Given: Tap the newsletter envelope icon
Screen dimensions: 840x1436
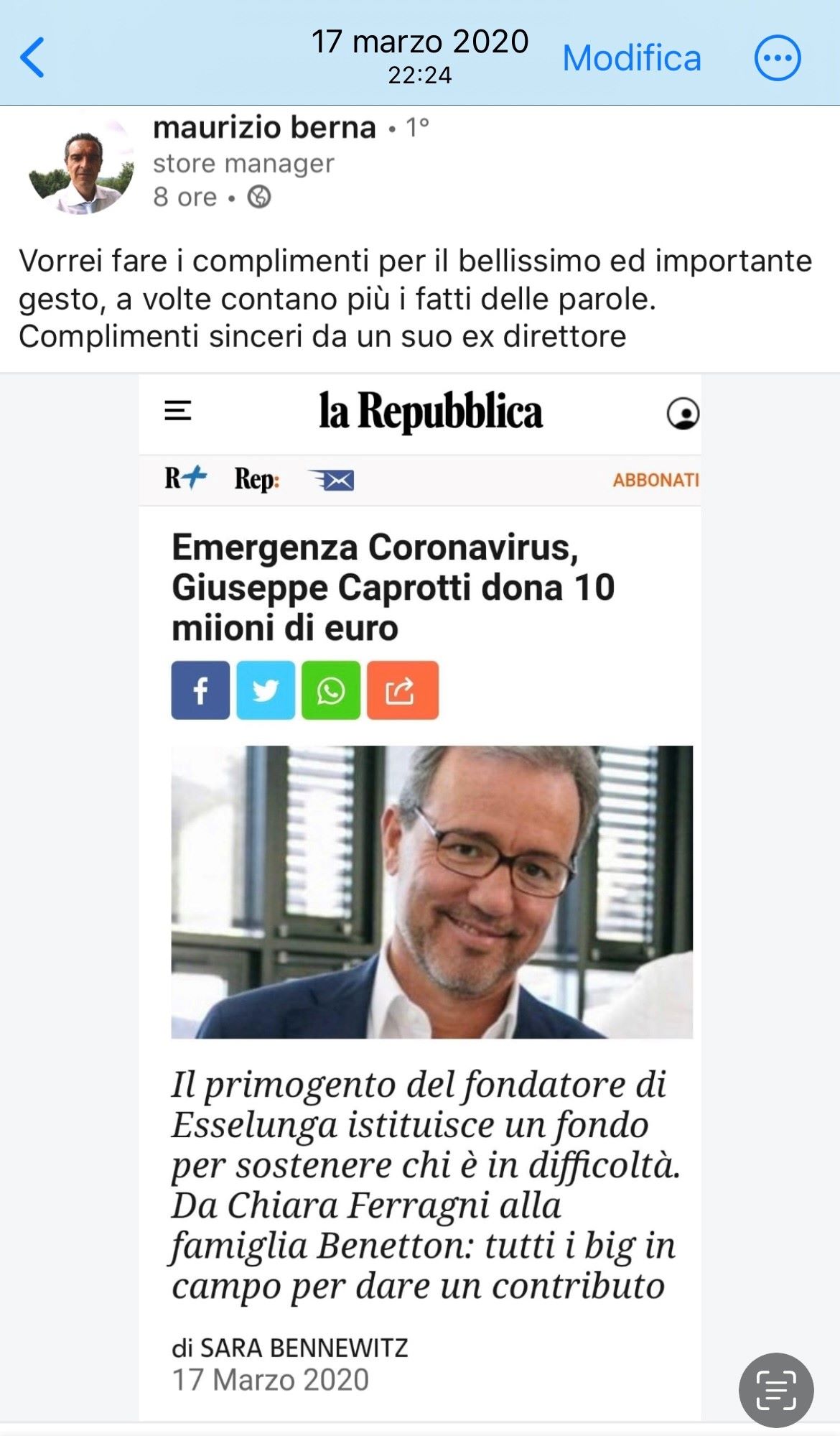Looking at the screenshot, I should tap(331, 480).
